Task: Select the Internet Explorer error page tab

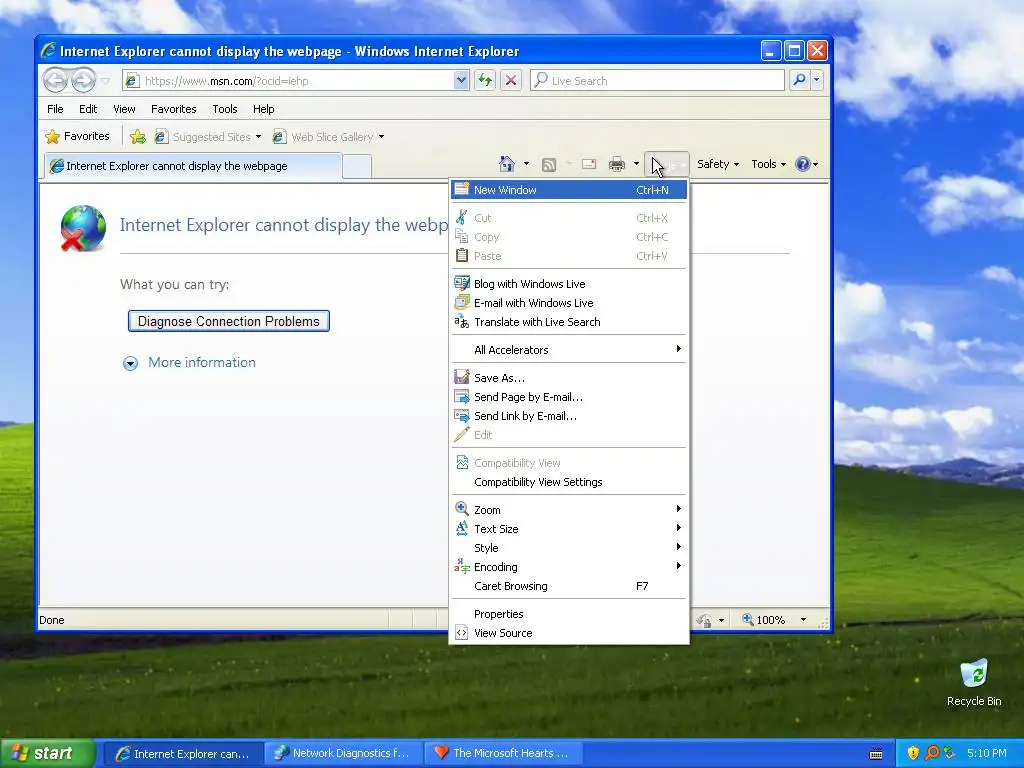Action: pyautogui.click(x=193, y=166)
